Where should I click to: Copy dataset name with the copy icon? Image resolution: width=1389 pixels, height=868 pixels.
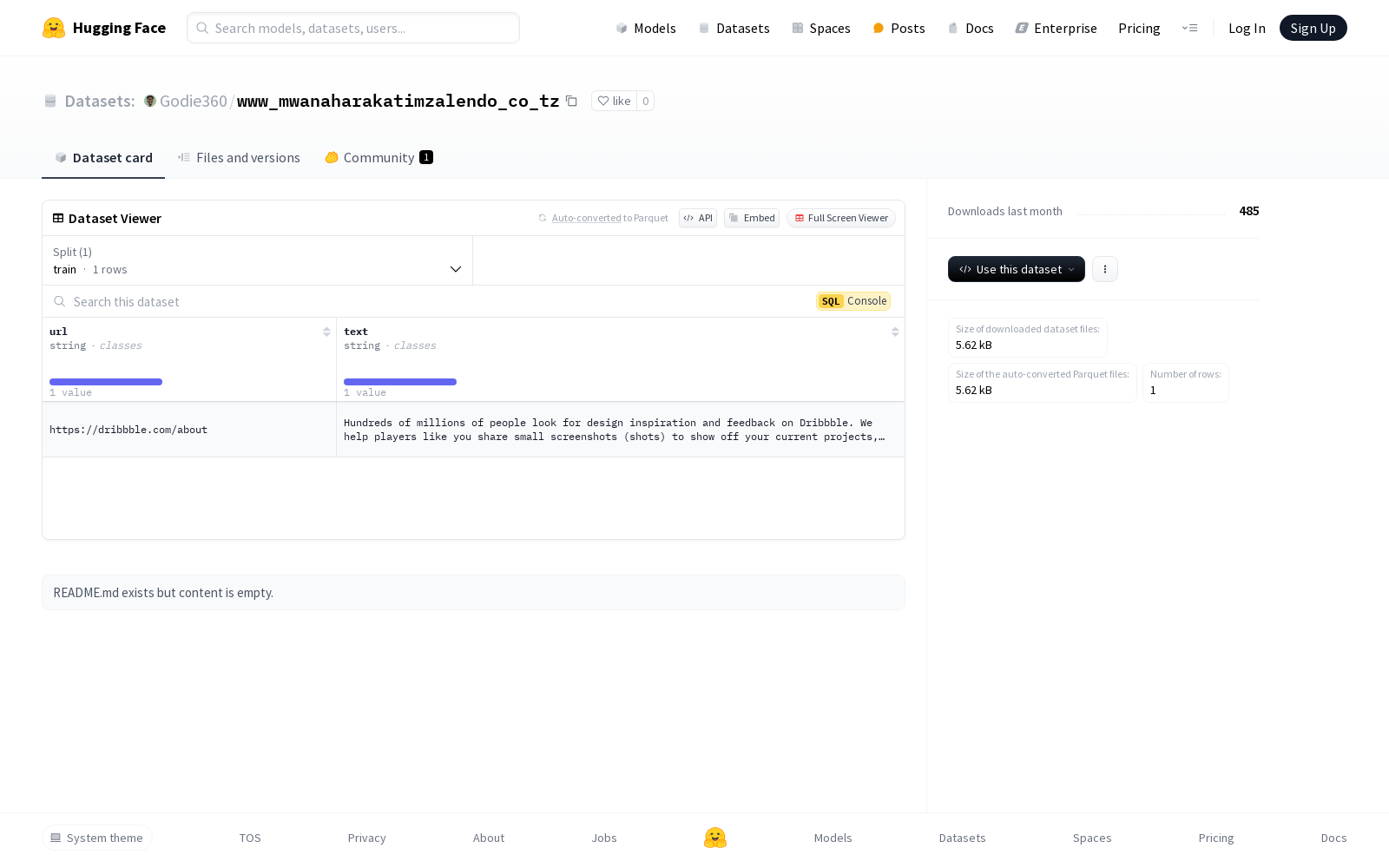click(571, 101)
